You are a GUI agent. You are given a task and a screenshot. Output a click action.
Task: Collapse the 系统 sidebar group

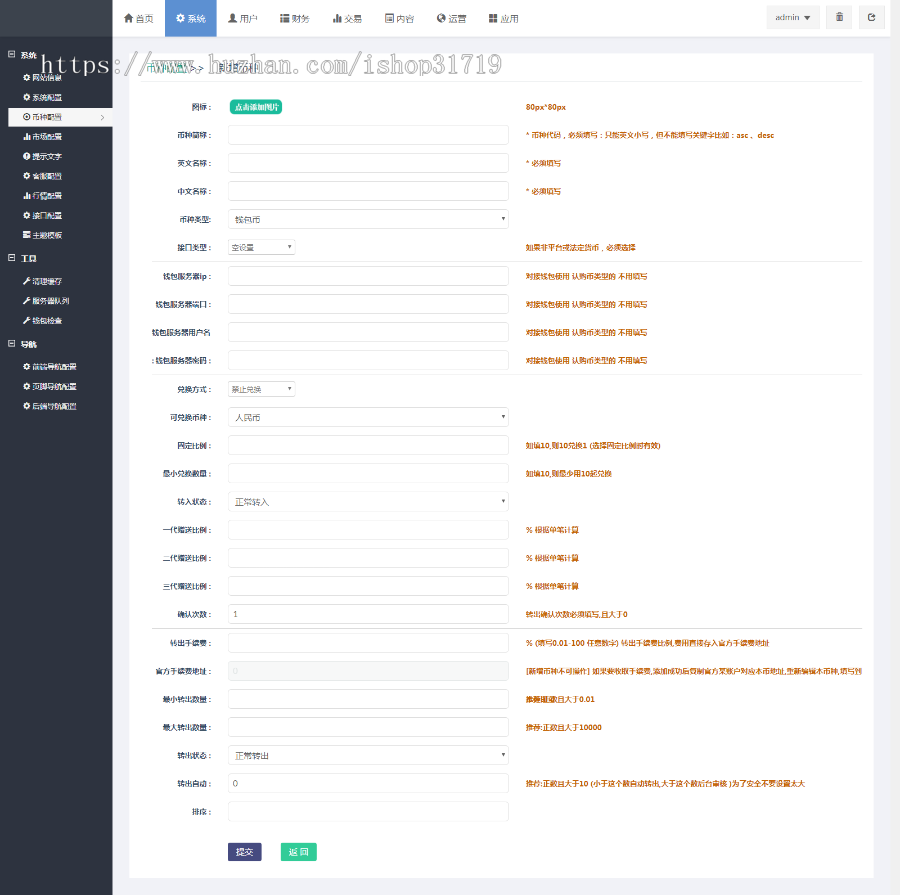click(x=11, y=55)
